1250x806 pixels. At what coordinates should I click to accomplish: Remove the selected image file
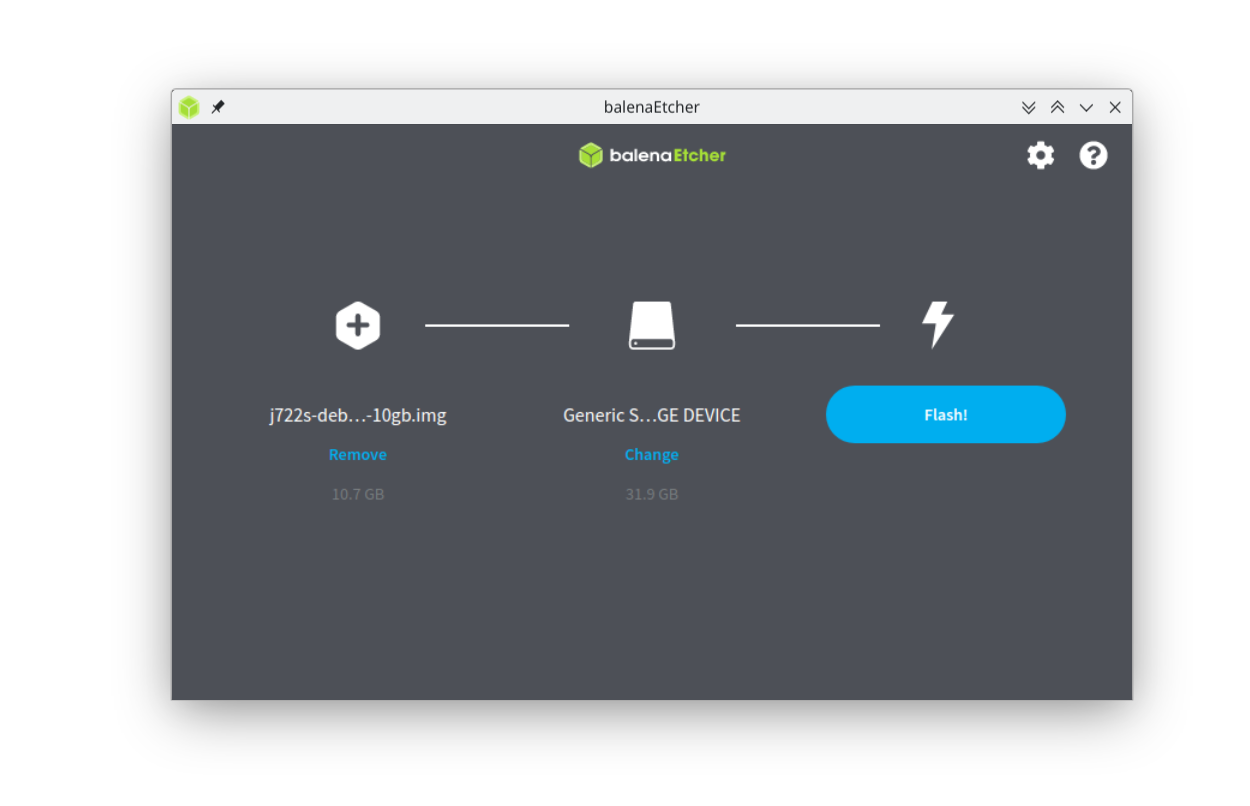point(357,454)
